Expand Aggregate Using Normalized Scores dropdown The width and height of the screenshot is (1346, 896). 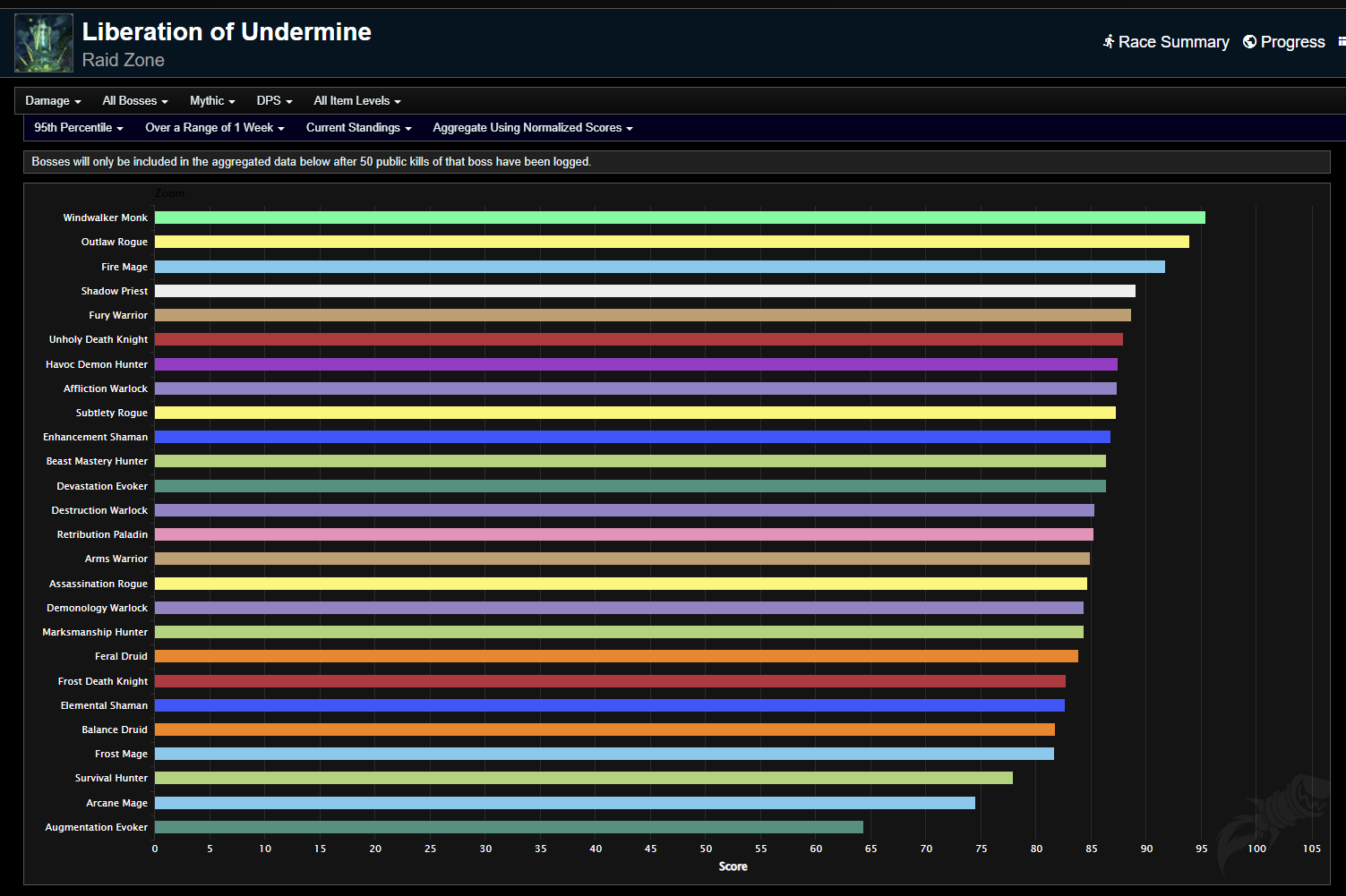click(x=532, y=128)
